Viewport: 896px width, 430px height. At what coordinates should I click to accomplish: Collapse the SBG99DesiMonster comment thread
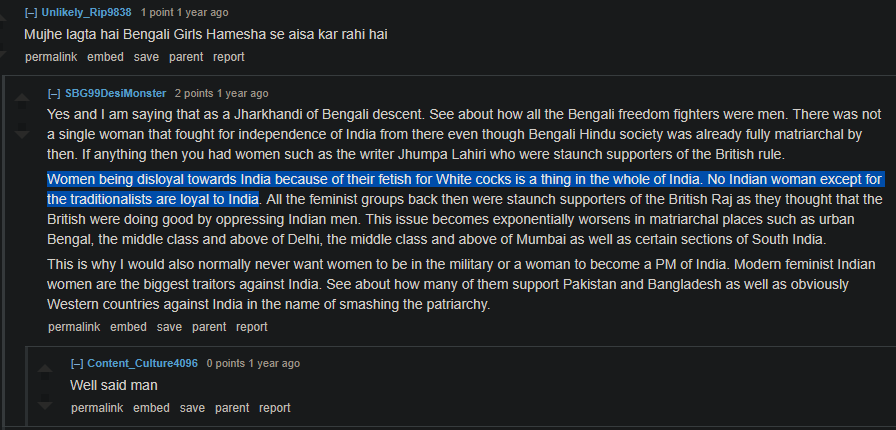(x=54, y=93)
